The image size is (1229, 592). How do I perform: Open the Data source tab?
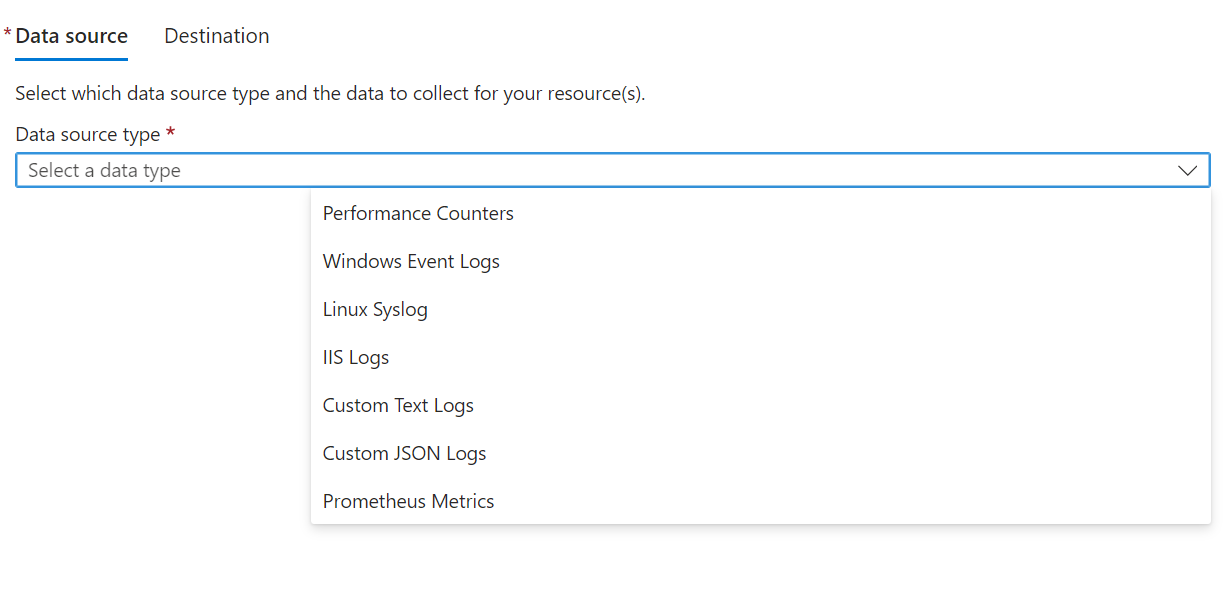[72, 35]
